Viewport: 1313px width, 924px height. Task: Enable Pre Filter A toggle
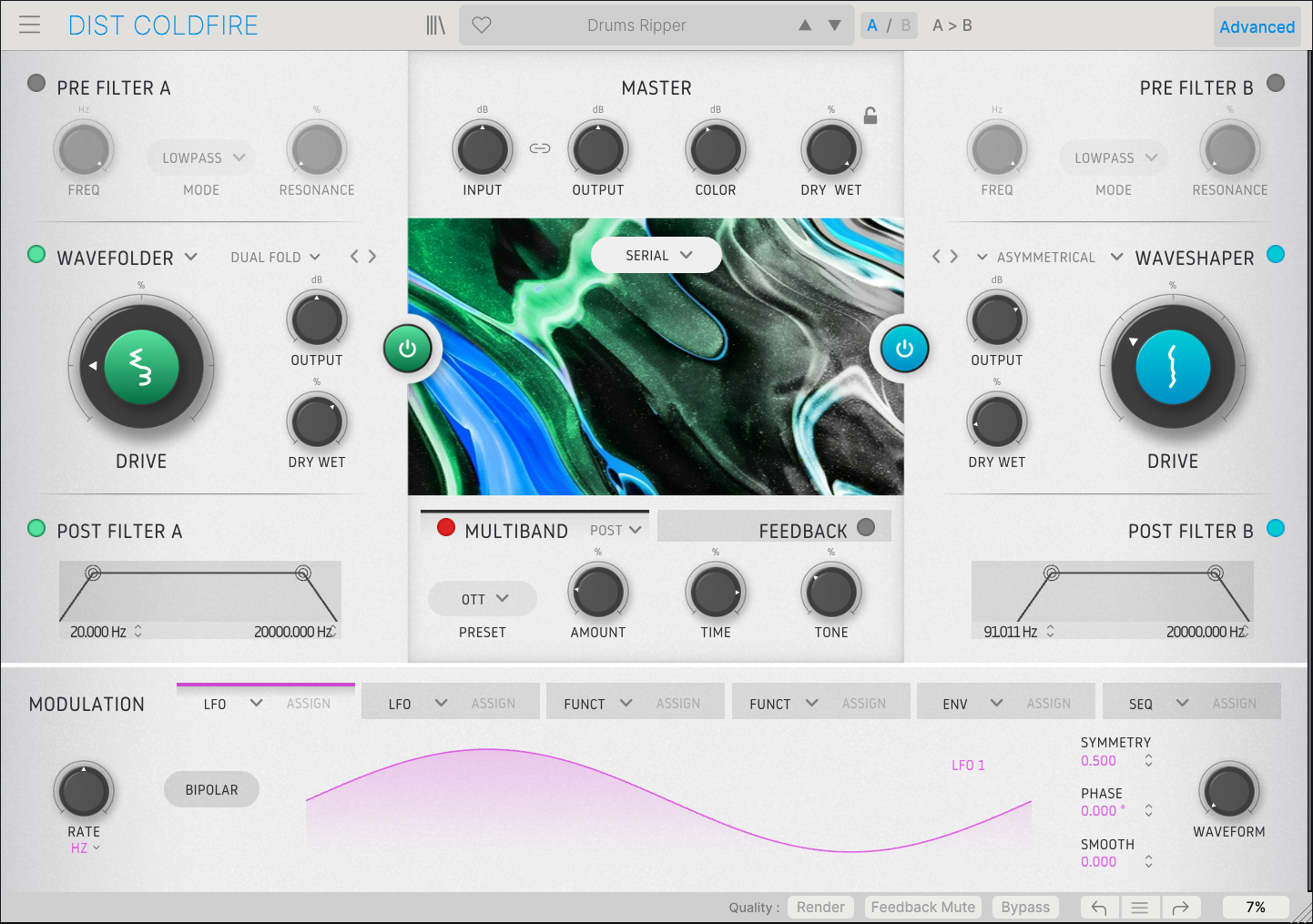36,84
